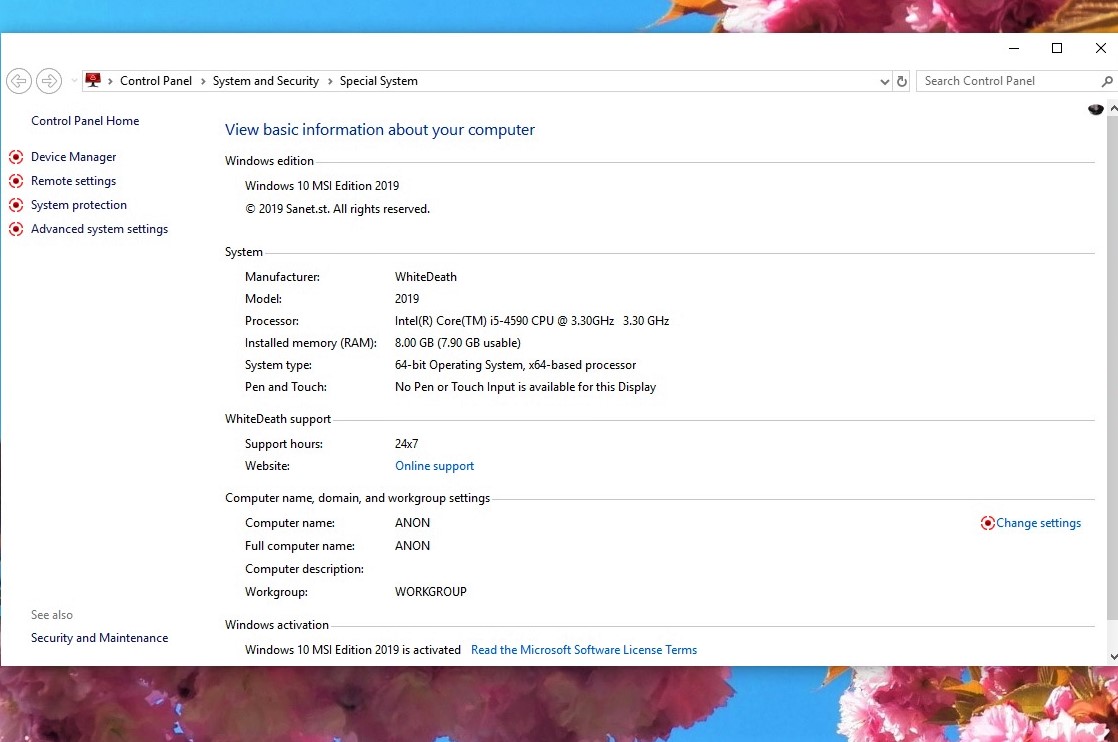
Task: Click the 24x7 support hours value
Action: pos(406,443)
